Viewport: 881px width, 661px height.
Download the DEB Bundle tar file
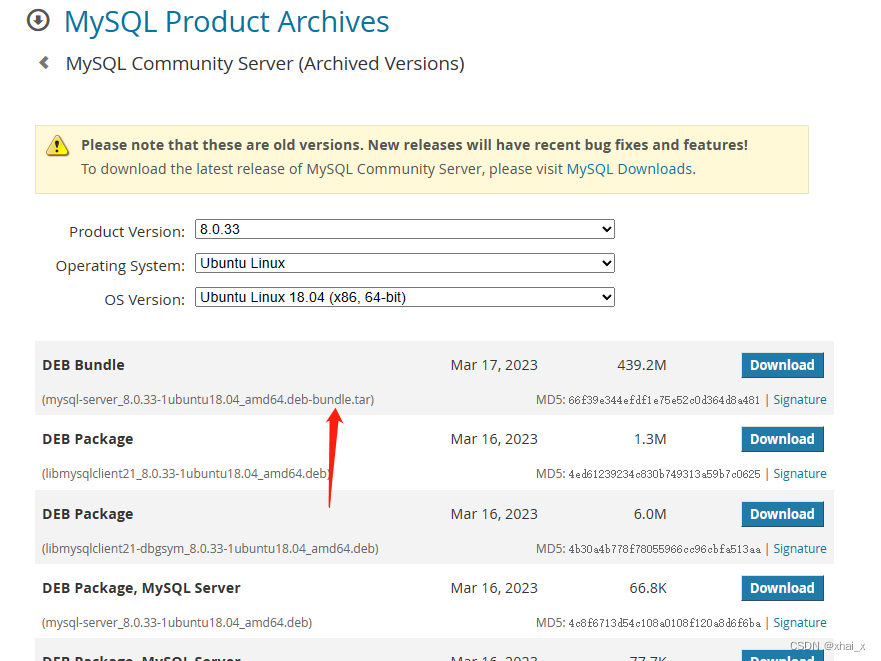[x=782, y=365]
